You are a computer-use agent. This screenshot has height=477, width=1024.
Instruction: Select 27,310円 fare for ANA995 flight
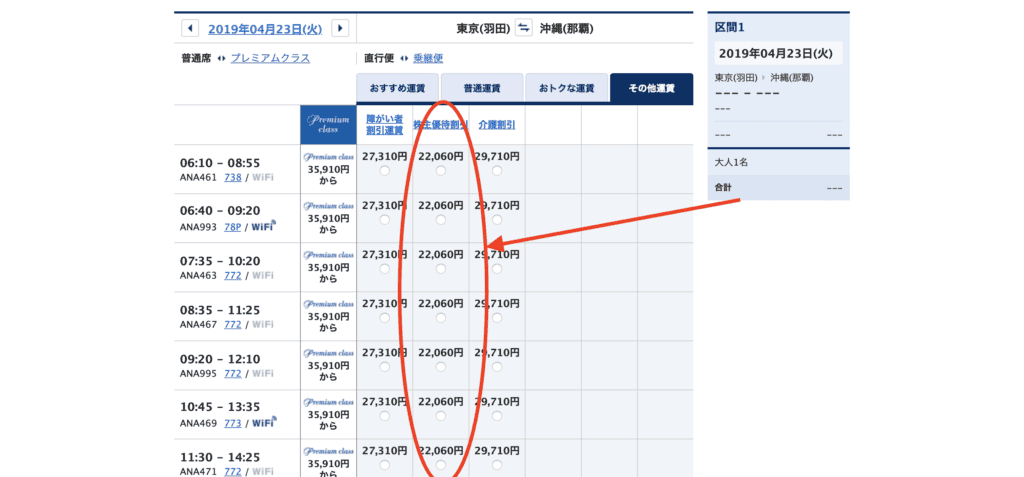click(385, 367)
